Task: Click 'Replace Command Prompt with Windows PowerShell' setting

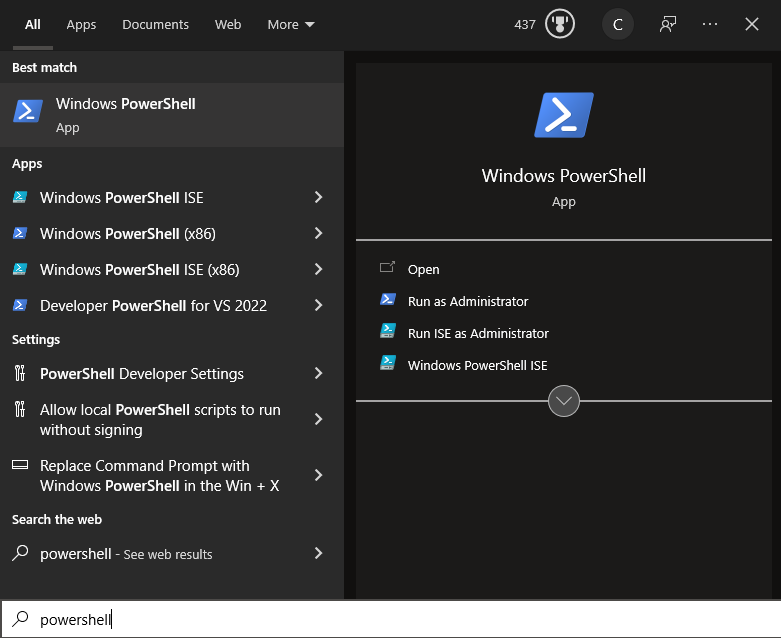Action: pyautogui.click(x=159, y=475)
